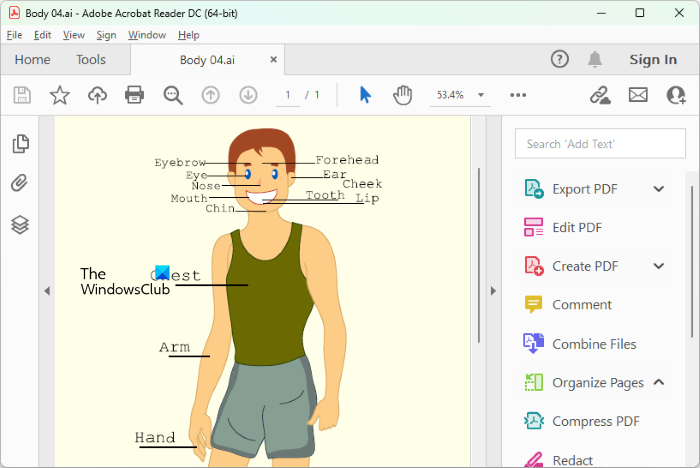The image size is (700, 468).
Task: Send file by email envelope icon
Action: (638, 95)
